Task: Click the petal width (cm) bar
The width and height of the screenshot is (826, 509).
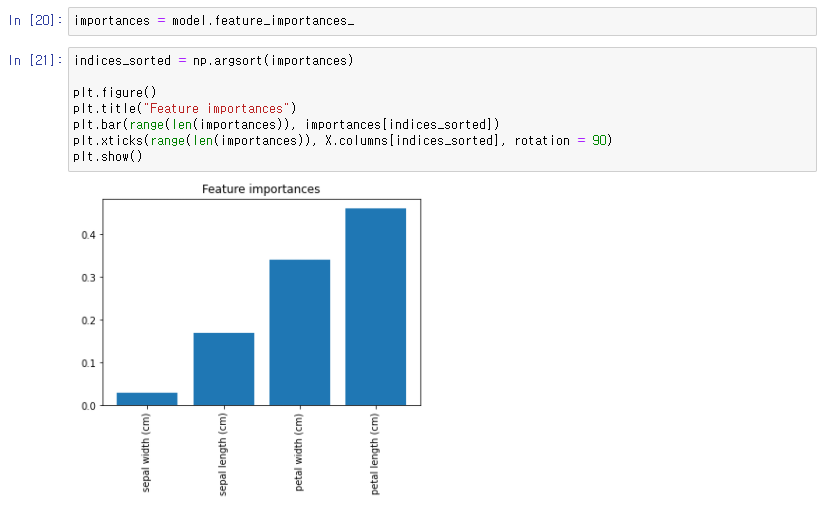Action: (x=300, y=332)
